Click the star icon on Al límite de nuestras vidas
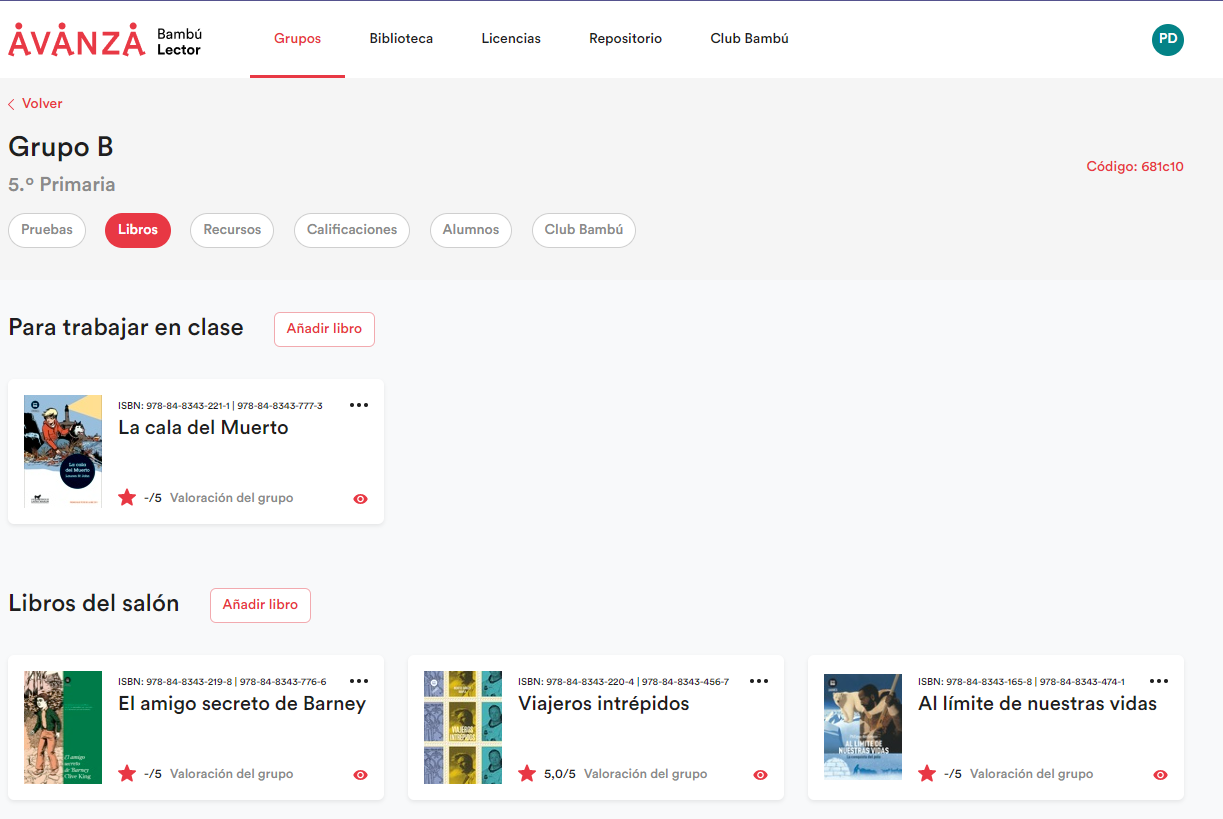Screen dimensions: 1223x819 coord(927,774)
